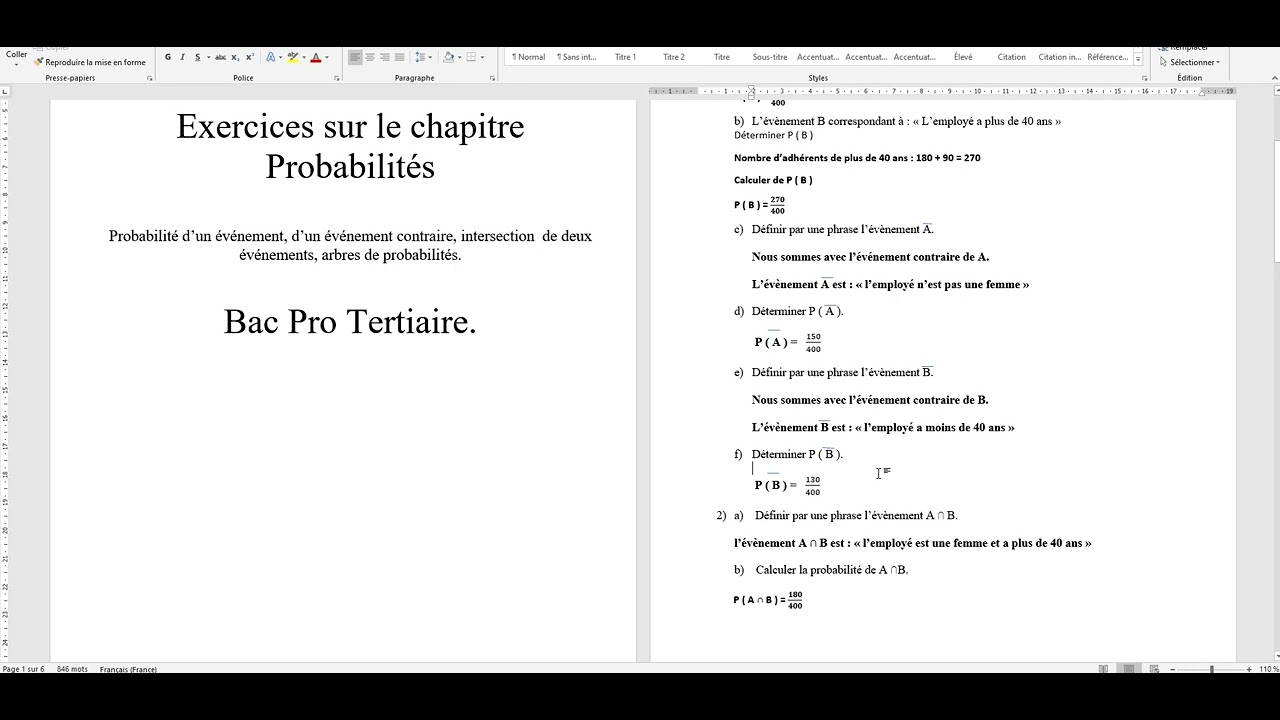Click the zoom slider handle
1280x720 pixels.
point(1212,669)
